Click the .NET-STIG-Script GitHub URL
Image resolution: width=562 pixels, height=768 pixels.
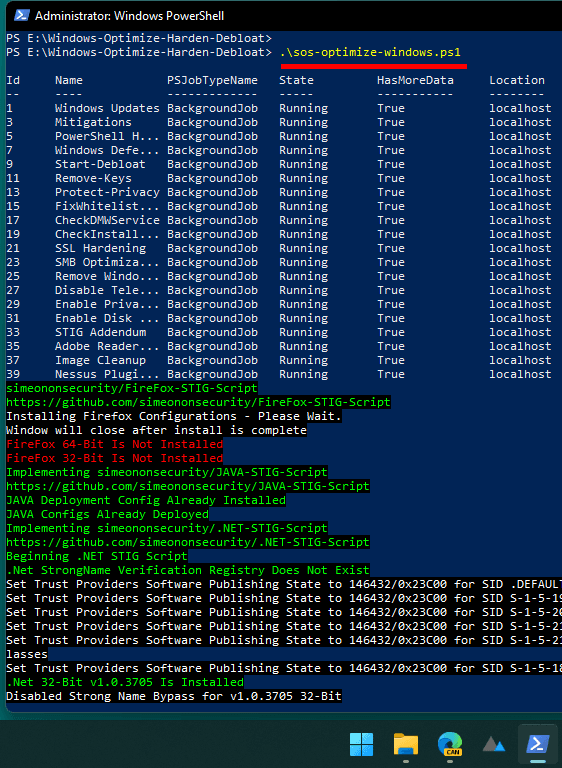[x=188, y=542]
